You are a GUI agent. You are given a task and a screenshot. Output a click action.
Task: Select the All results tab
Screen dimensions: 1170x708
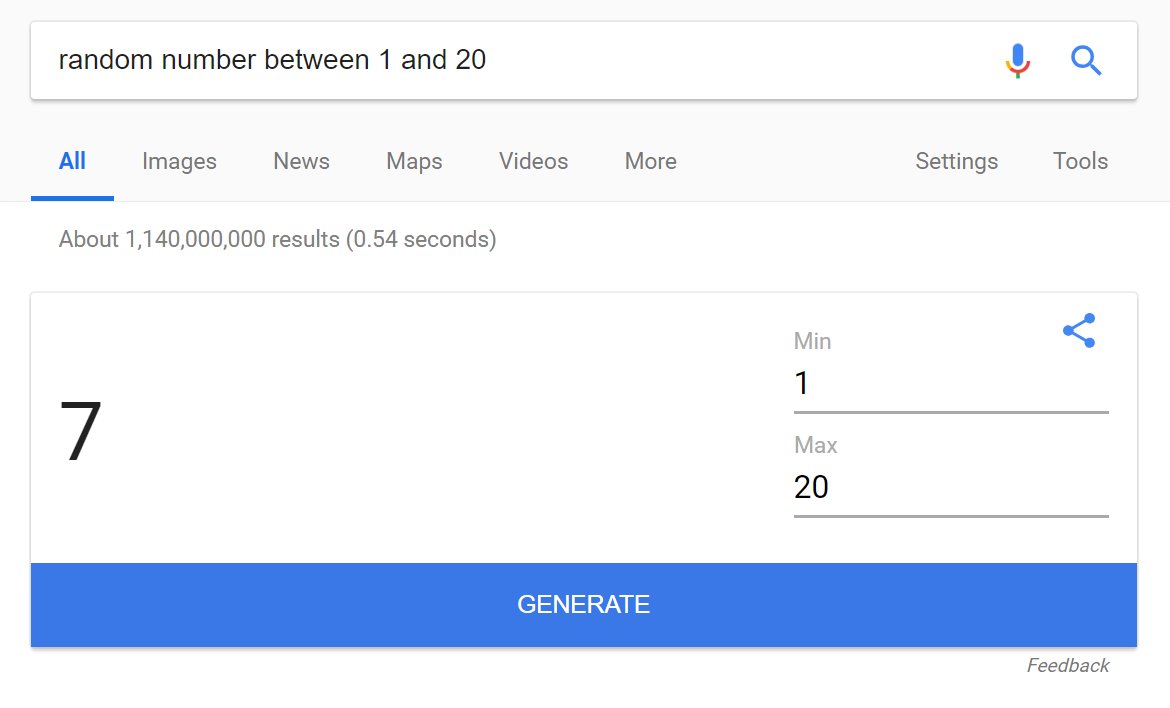72,161
